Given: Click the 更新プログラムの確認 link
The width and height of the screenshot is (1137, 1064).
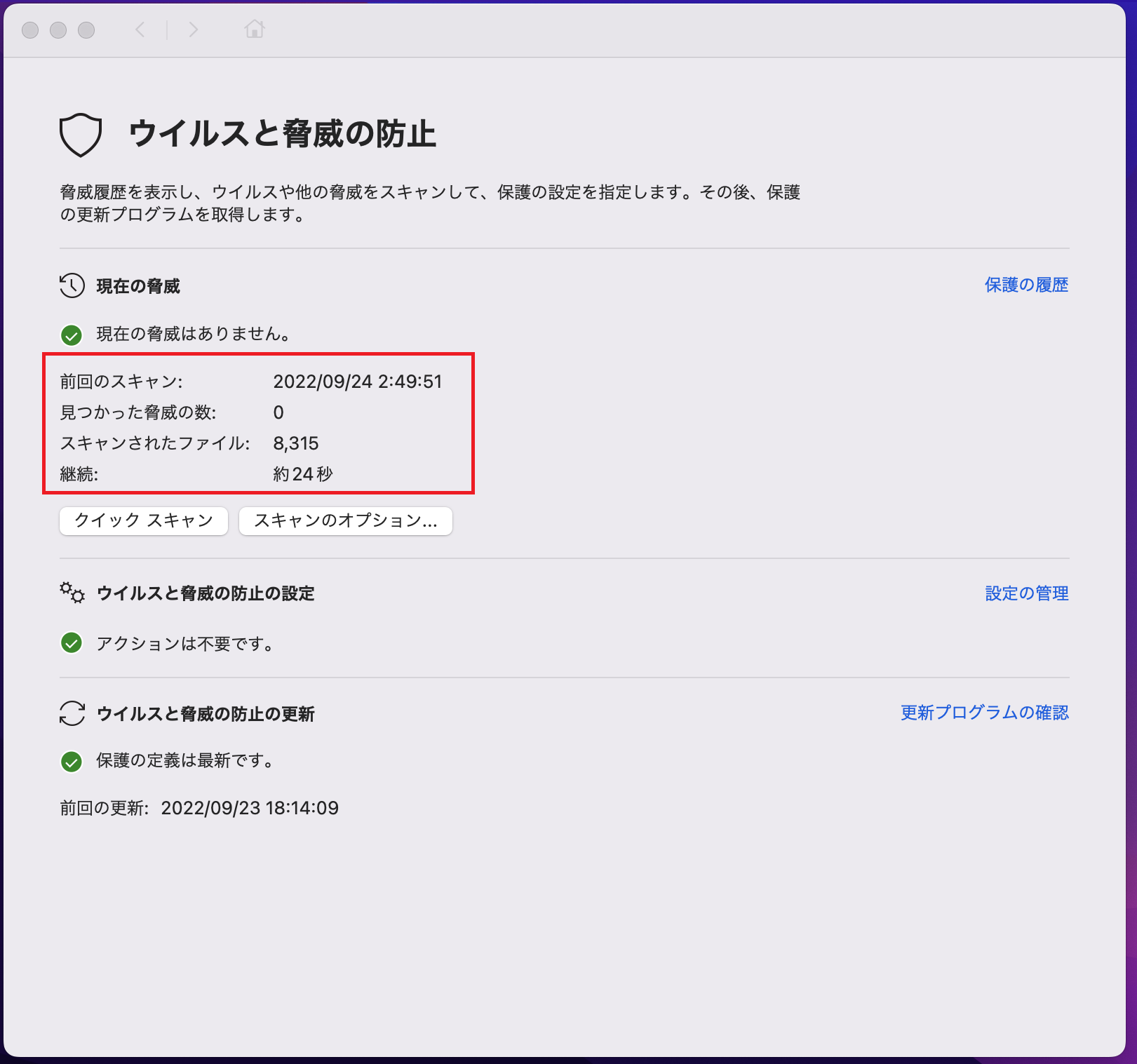Looking at the screenshot, I should 985,713.
